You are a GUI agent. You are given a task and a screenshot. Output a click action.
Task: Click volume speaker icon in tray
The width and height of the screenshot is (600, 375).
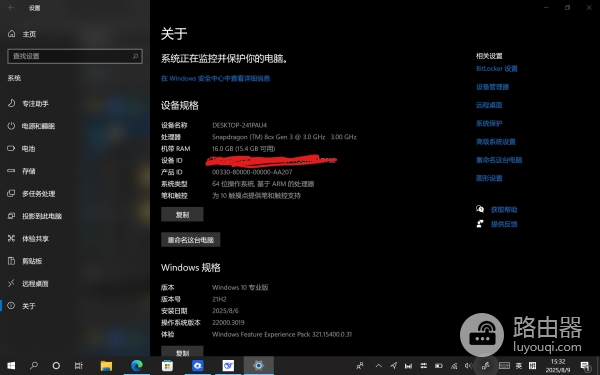coord(468,366)
